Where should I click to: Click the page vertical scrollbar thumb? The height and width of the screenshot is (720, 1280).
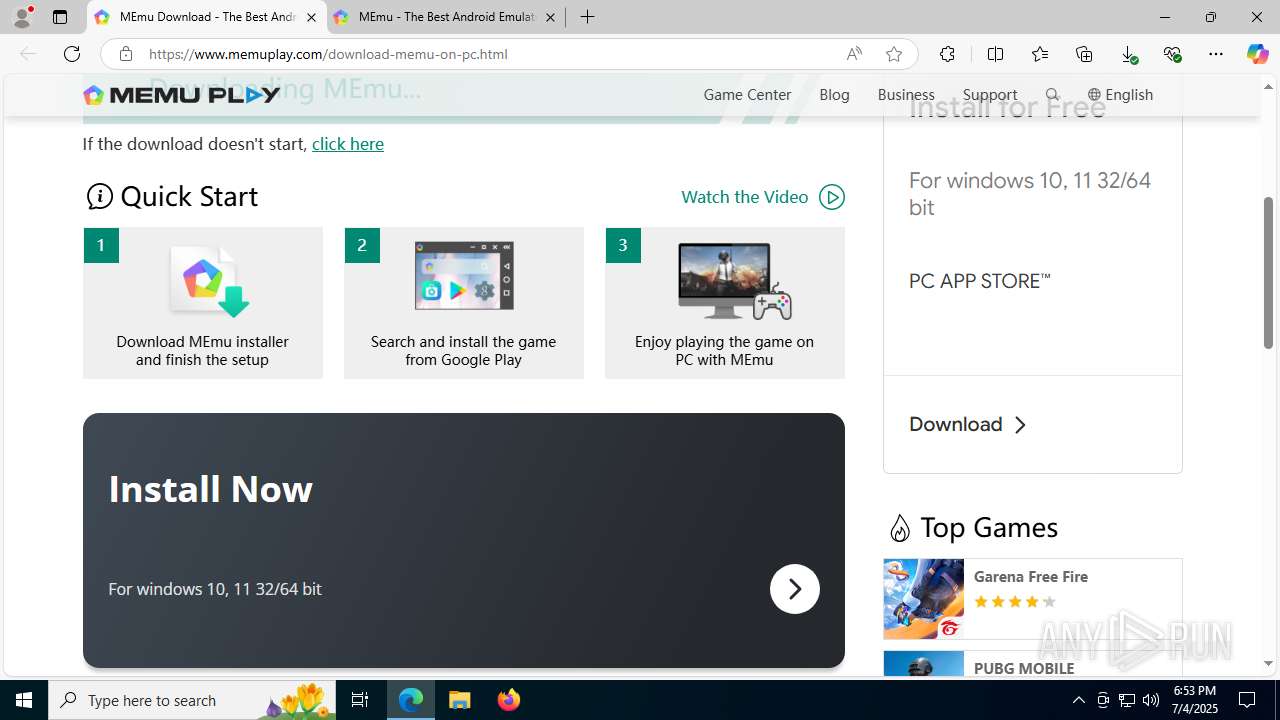click(x=1268, y=273)
